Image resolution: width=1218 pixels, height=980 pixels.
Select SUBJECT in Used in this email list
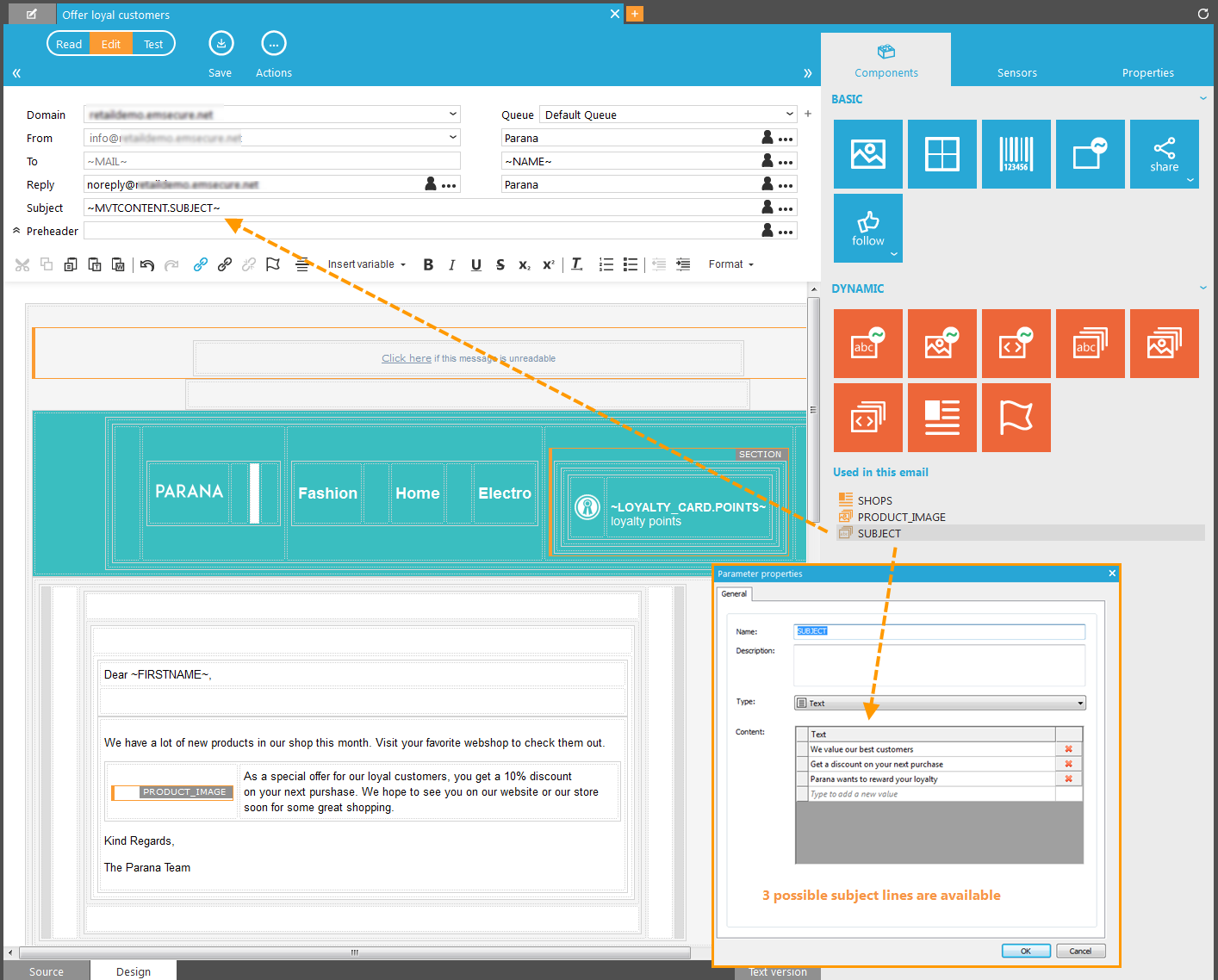pos(879,534)
